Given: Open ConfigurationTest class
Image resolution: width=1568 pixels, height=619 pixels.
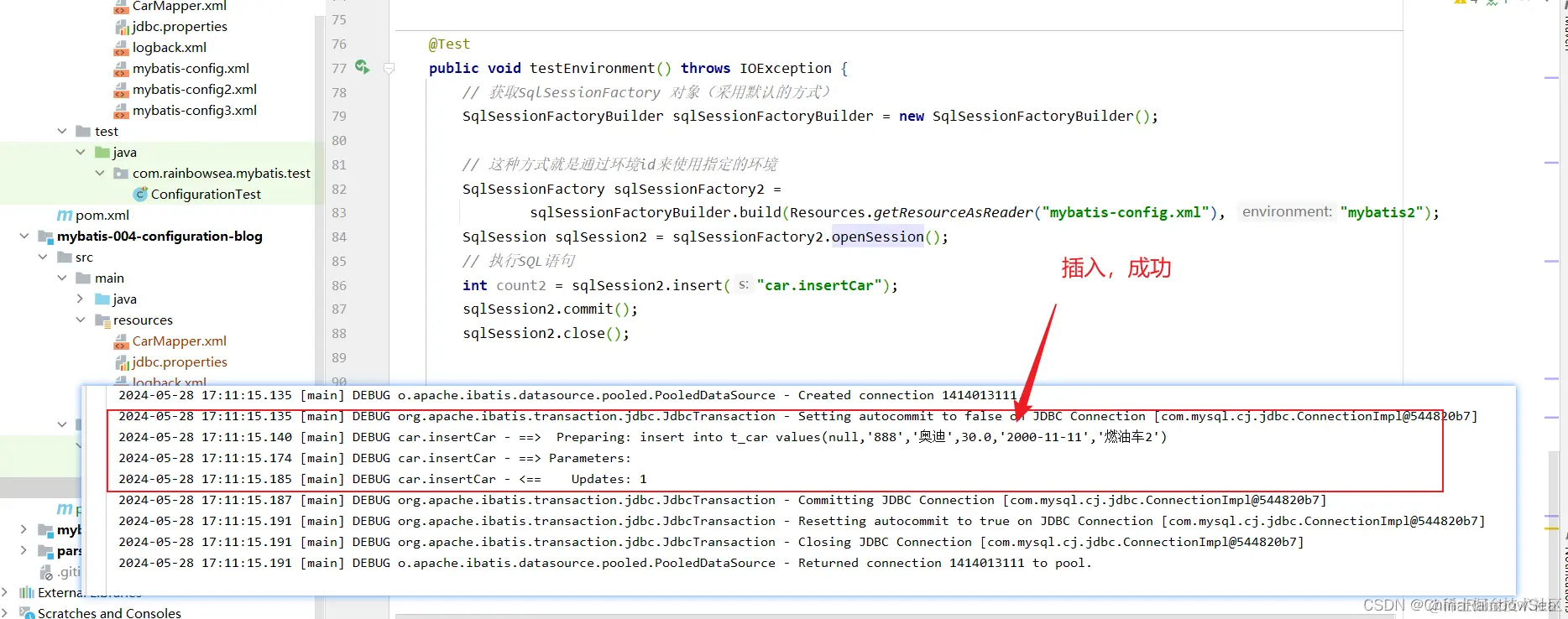Looking at the screenshot, I should (206, 194).
